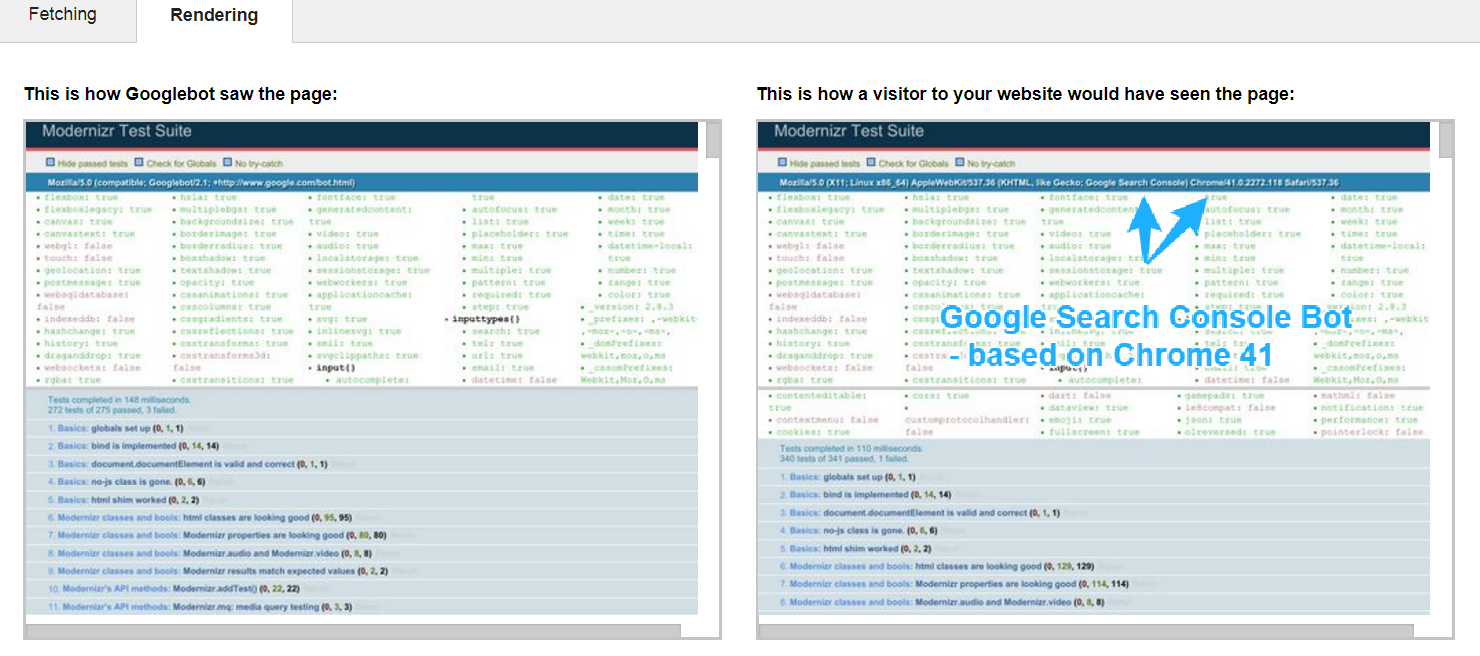
Task: Check 'Hide passed tests' in Googlebot view
Action: 51,163
